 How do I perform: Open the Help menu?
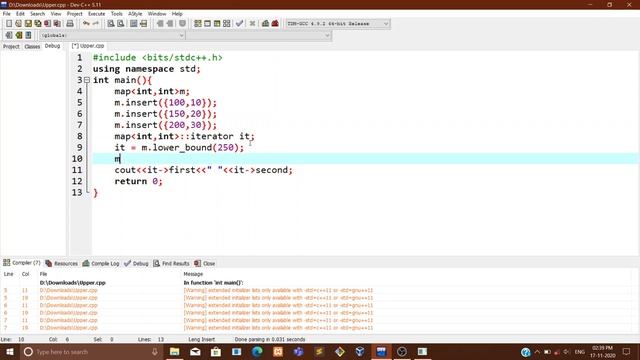[177, 14]
